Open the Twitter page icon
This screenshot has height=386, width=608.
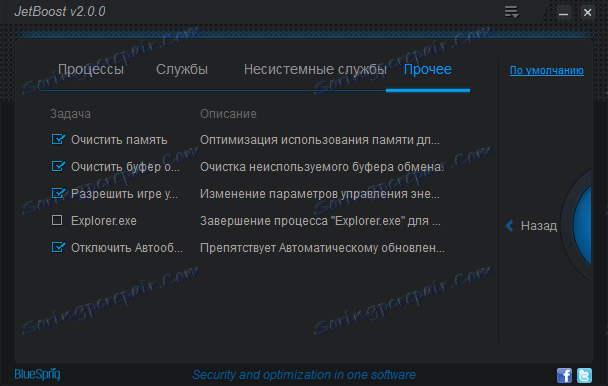click(584, 375)
